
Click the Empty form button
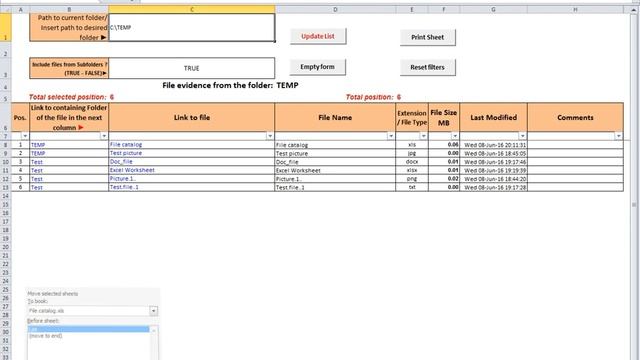point(318,67)
